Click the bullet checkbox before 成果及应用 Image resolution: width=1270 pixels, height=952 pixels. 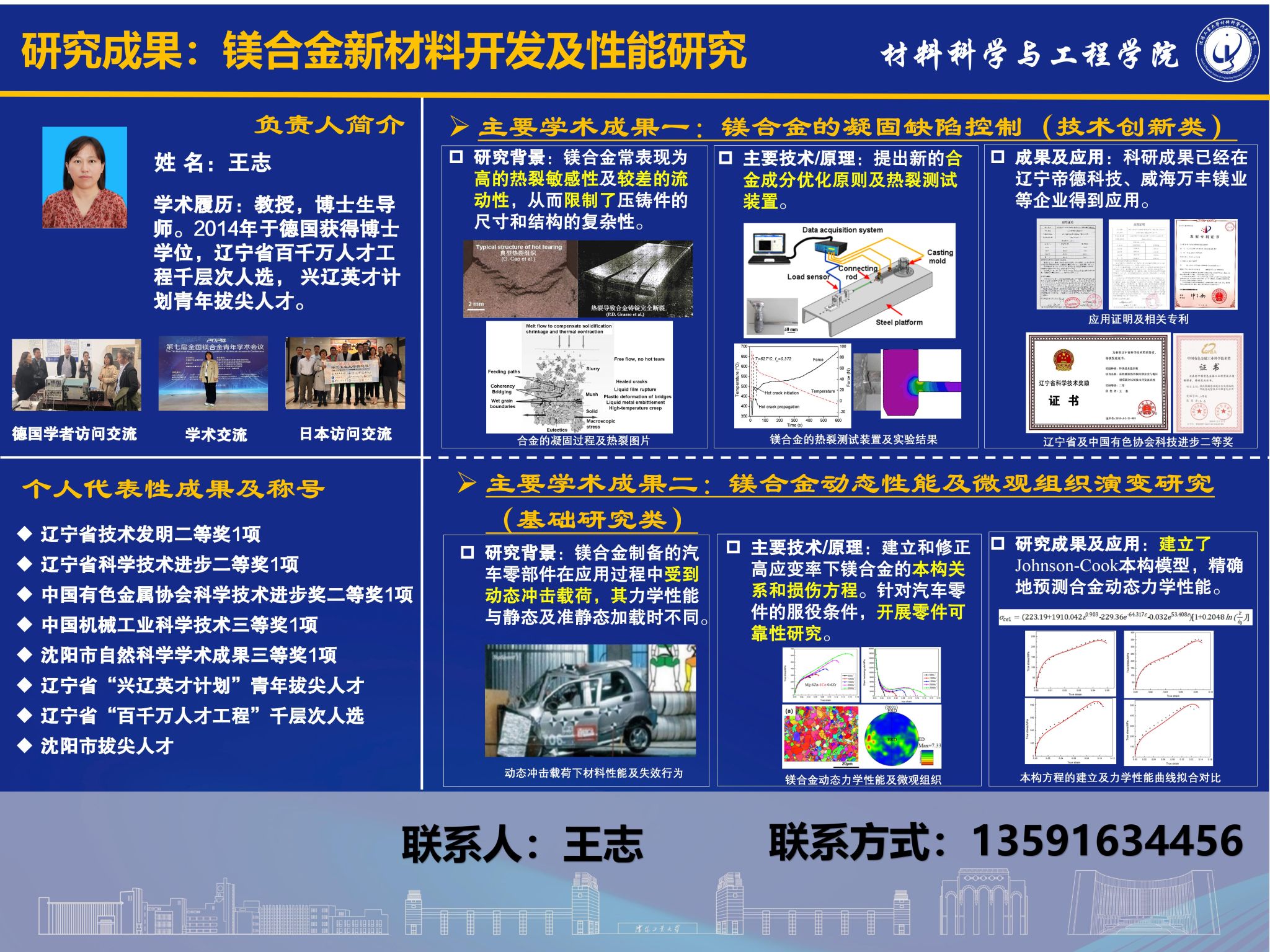pyautogui.click(x=998, y=157)
